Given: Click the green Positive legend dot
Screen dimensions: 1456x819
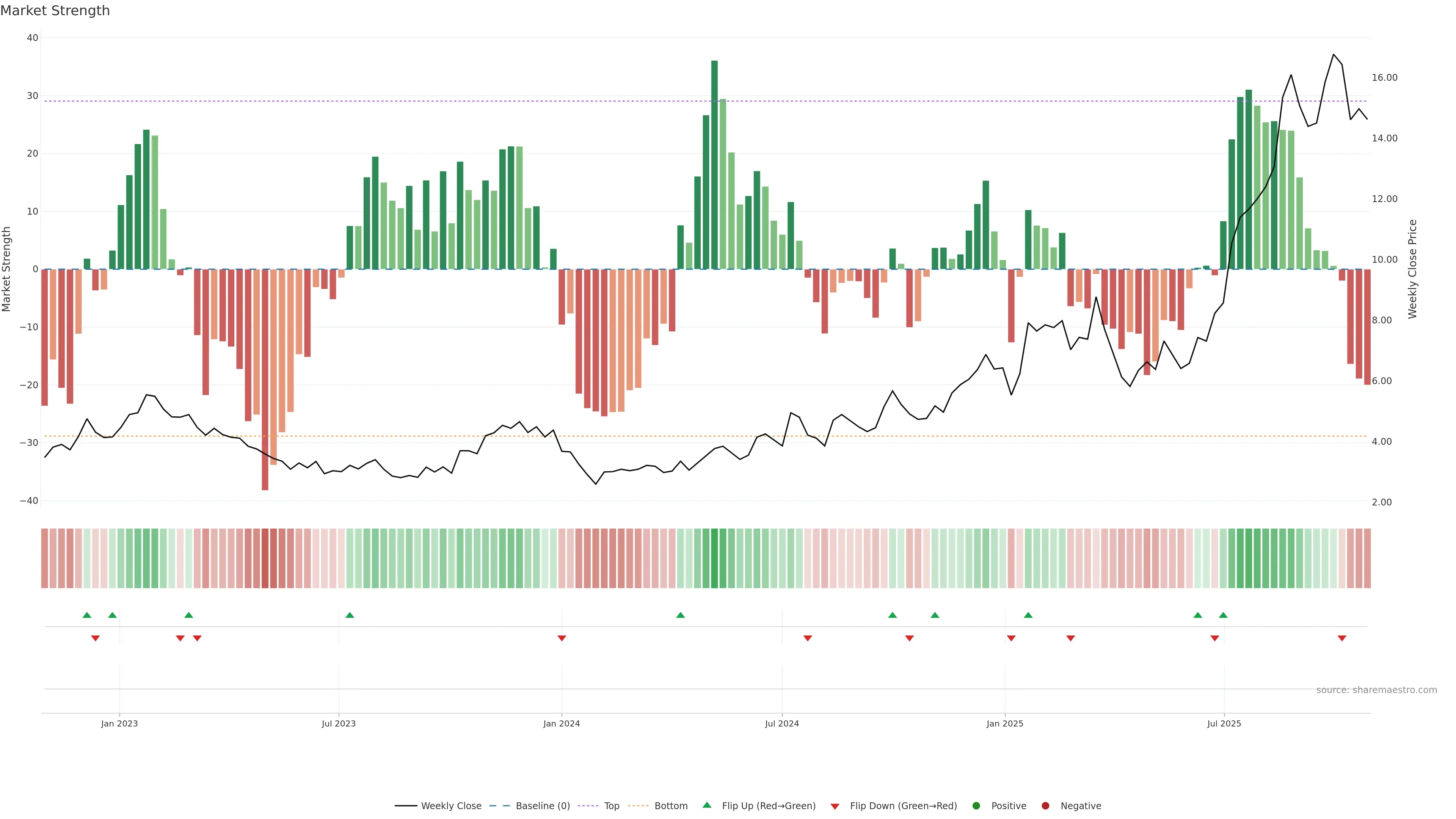Looking at the screenshot, I should 976,805.
